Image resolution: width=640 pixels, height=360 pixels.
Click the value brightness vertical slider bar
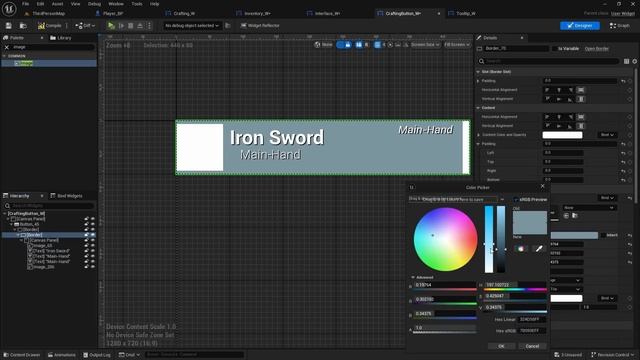501,239
